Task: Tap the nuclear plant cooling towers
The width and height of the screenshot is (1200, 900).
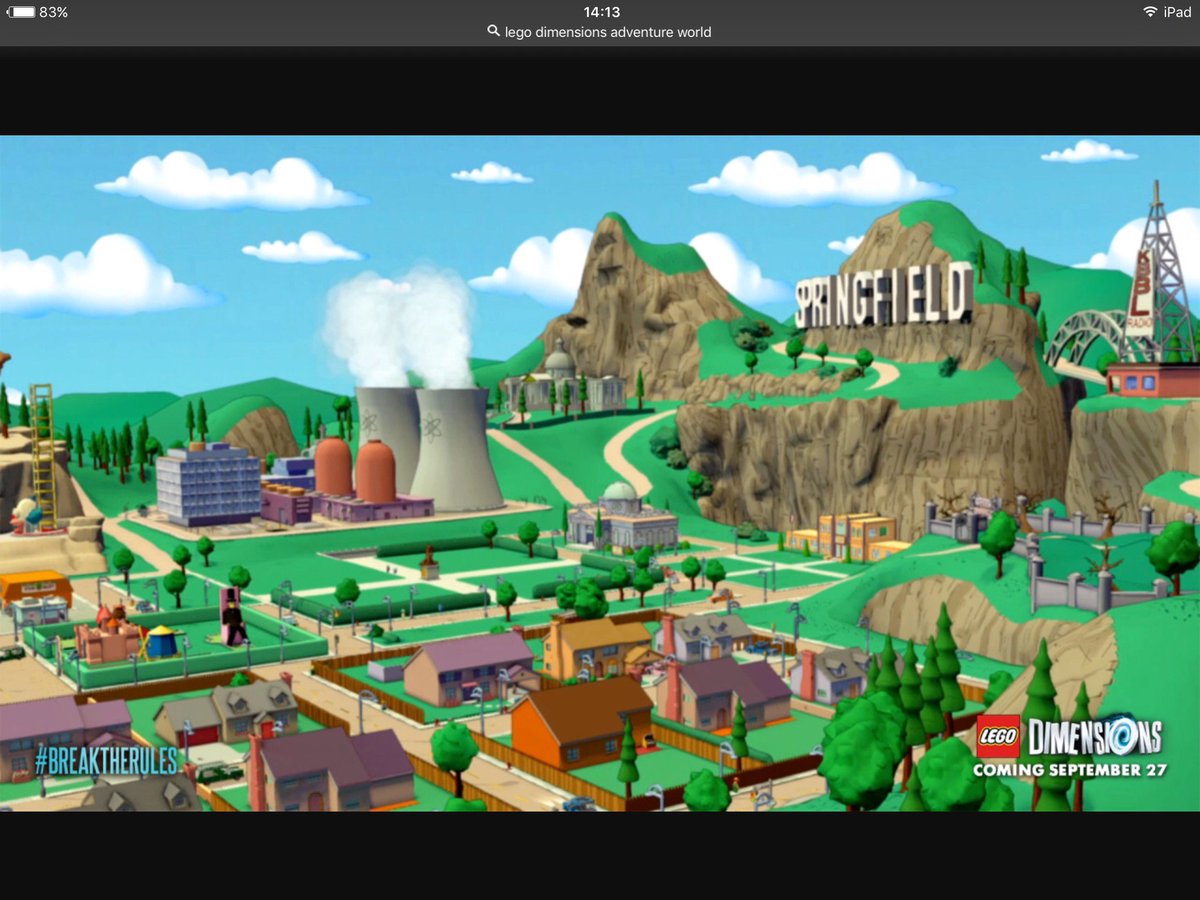Action: coord(430,447)
